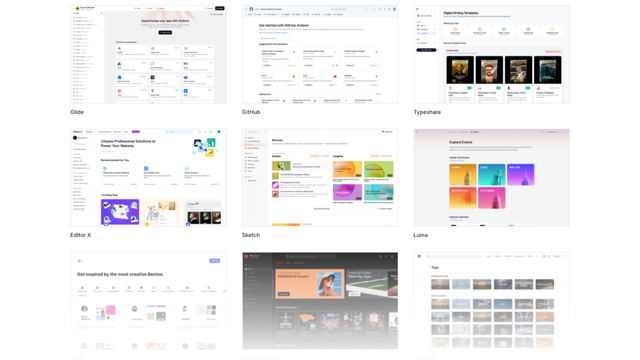Viewport: 640px width, 360px height.
Task: Open the GitHub Actions screenshot thumbnail
Action: (x=320, y=54)
